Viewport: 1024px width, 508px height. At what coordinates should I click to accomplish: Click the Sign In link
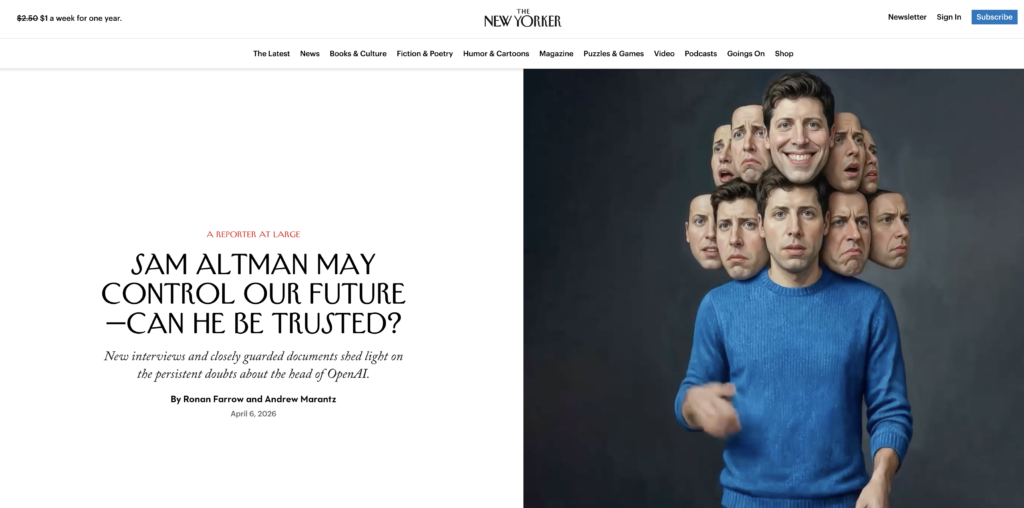(948, 17)
